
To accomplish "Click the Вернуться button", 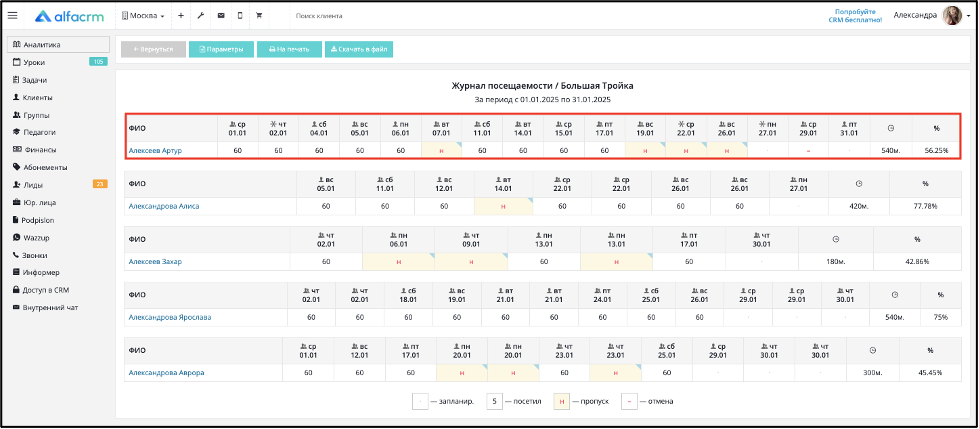I will click(x=153, y=49).
